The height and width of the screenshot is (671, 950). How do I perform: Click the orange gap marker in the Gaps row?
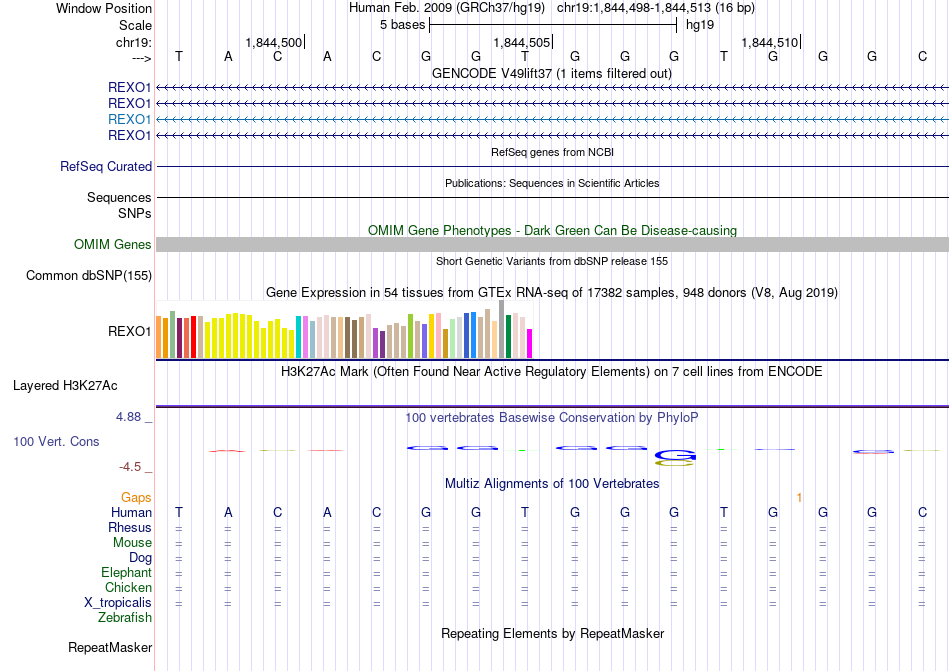pos(799,497)
